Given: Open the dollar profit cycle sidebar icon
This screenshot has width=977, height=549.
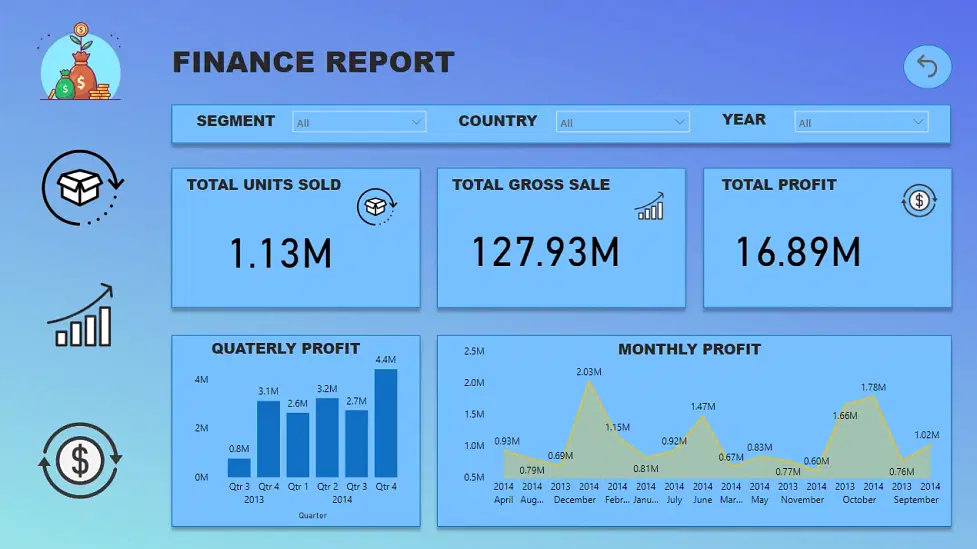Looking at the screenshot, I should [x=80, y=461].
